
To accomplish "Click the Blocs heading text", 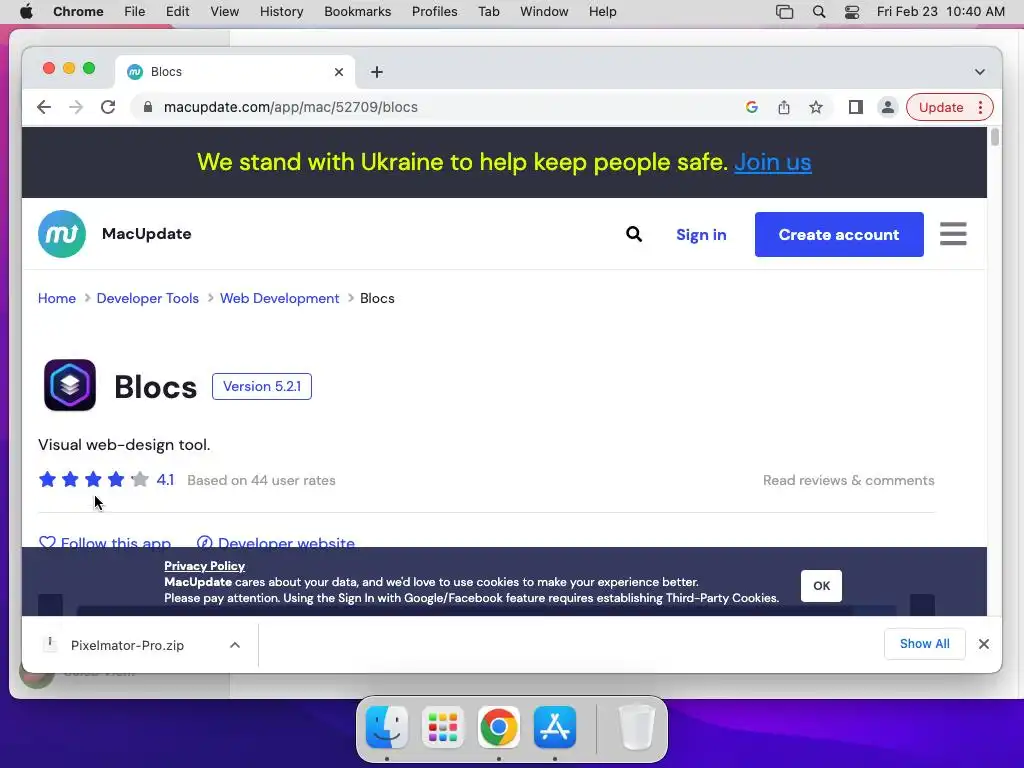I will (155, 387).
